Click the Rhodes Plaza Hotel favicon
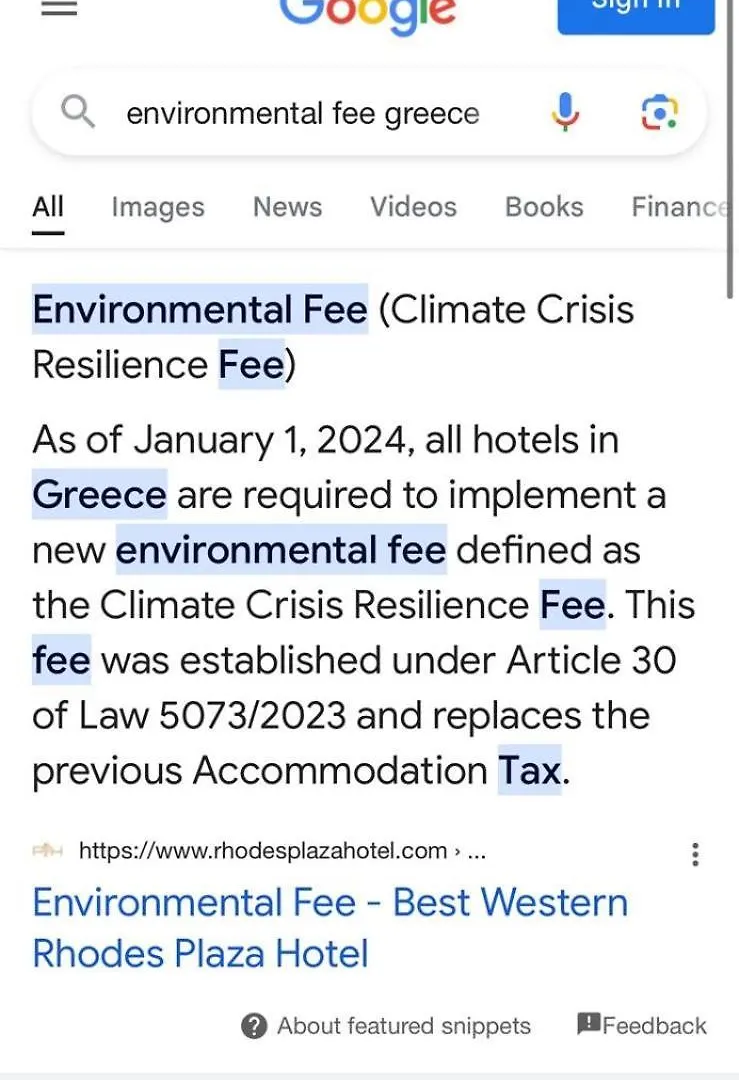 pyautogui.click(x=48, y=851)
